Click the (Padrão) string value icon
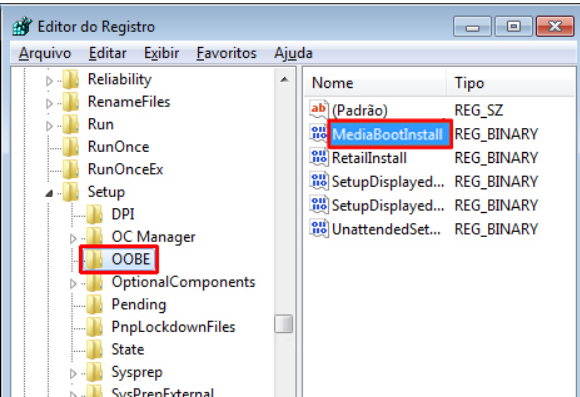Viewport: 580px width, 397px height. point(319,110)
